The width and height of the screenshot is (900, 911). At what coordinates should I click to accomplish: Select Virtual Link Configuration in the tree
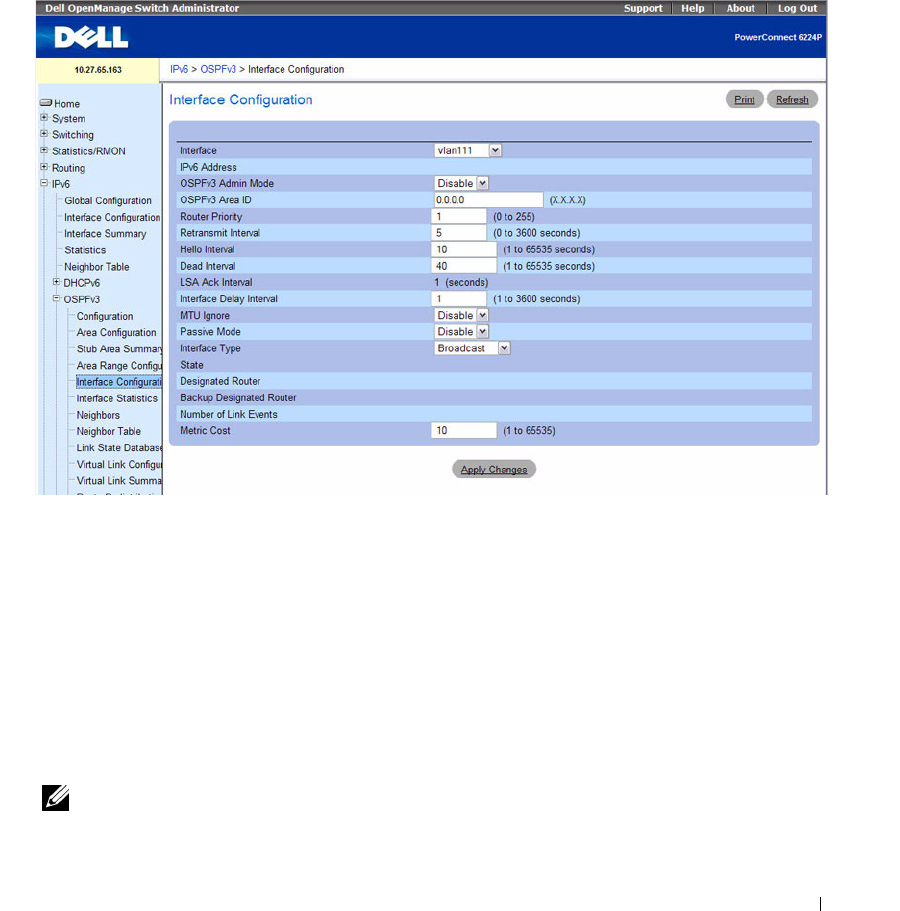tap(119, 464)
